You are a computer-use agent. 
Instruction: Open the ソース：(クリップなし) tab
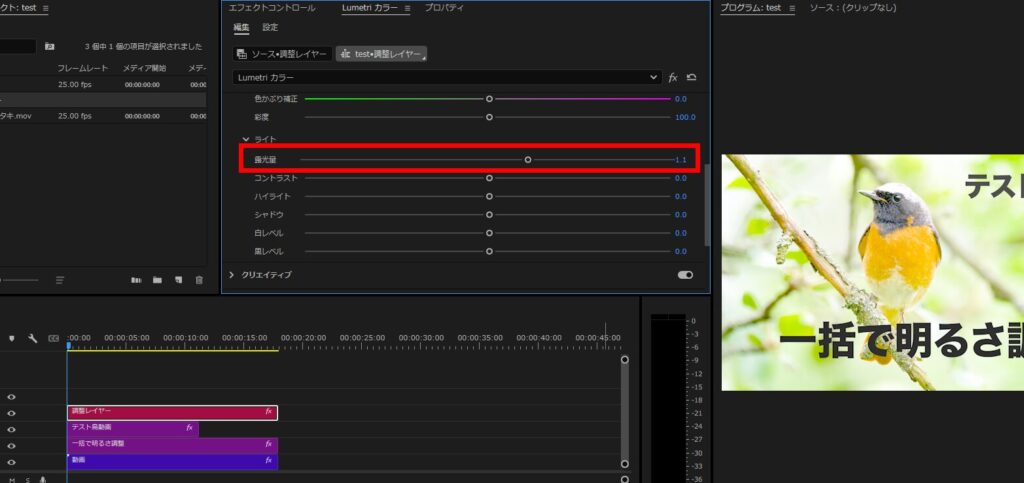tap(853, 8)
